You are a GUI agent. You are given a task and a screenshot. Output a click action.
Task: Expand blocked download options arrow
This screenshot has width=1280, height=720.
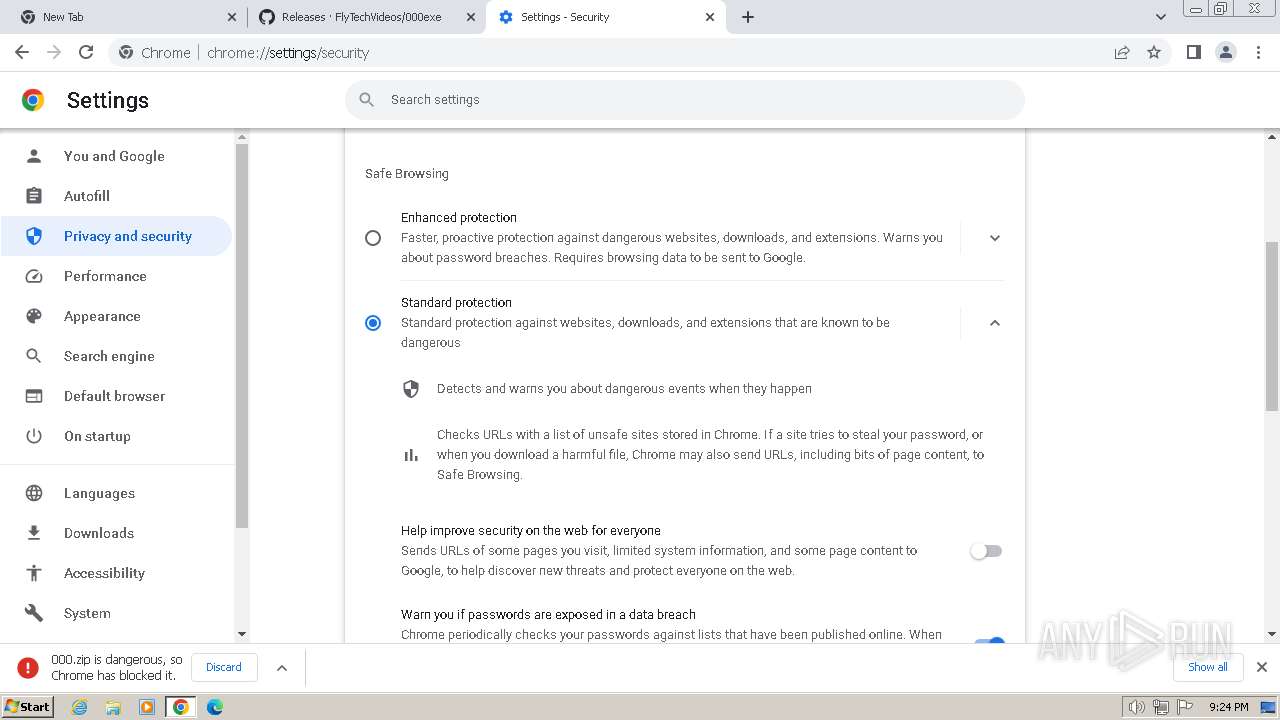[282, 668]
